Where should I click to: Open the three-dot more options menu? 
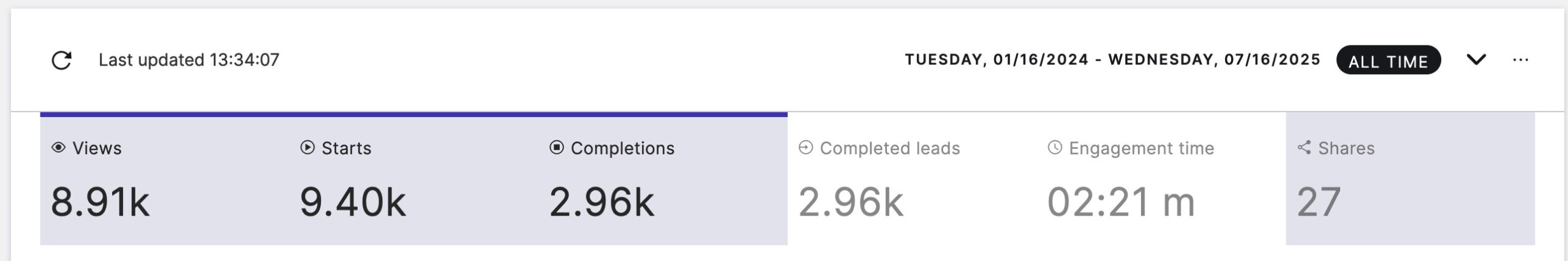tap(1520, 60)
